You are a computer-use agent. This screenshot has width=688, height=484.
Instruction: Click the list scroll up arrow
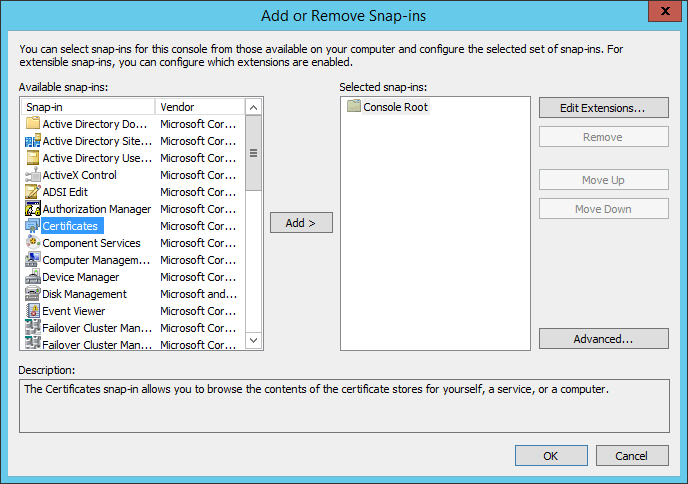pos(254,107)
